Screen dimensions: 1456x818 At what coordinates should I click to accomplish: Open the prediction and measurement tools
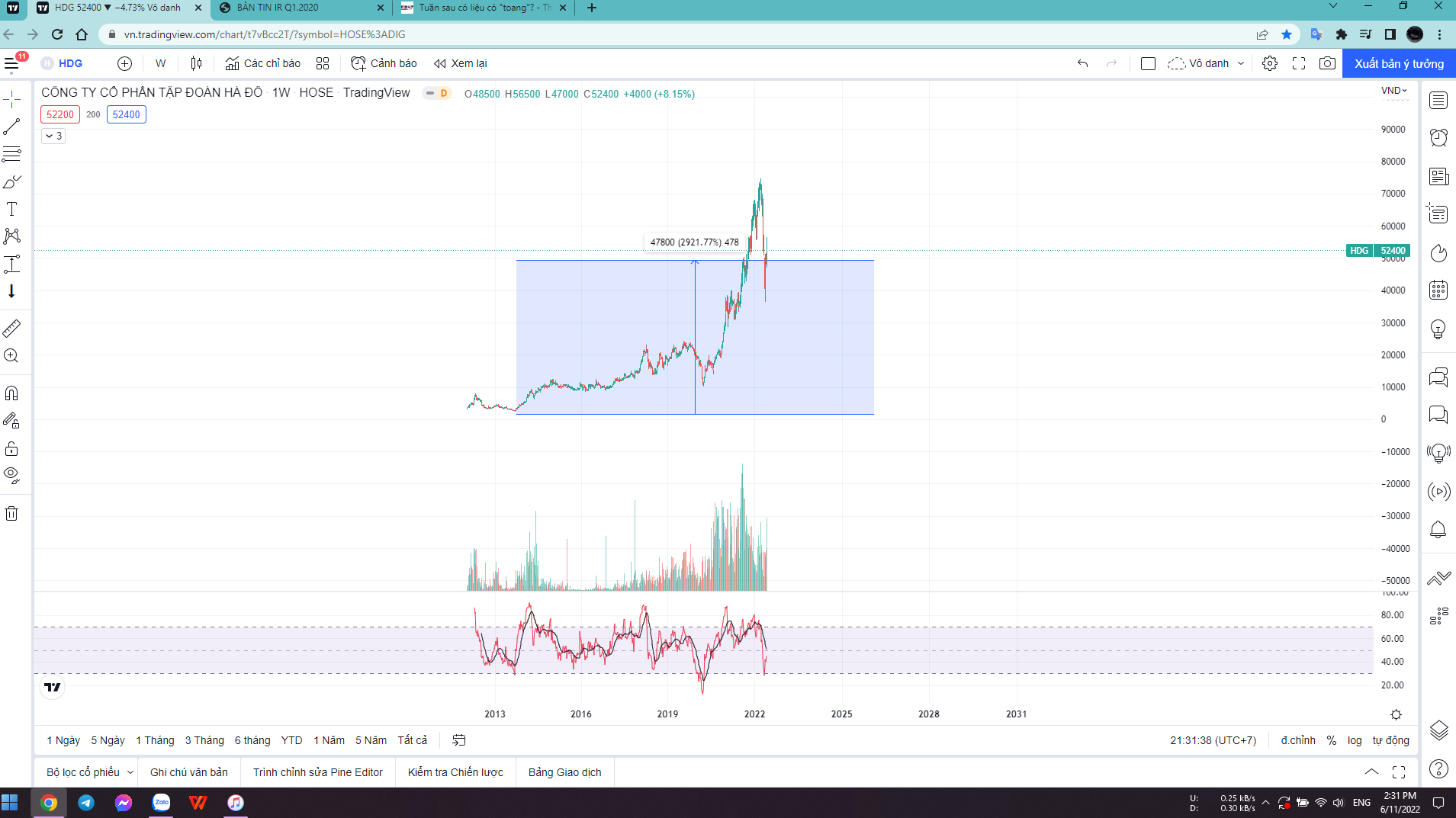point(12,264)
